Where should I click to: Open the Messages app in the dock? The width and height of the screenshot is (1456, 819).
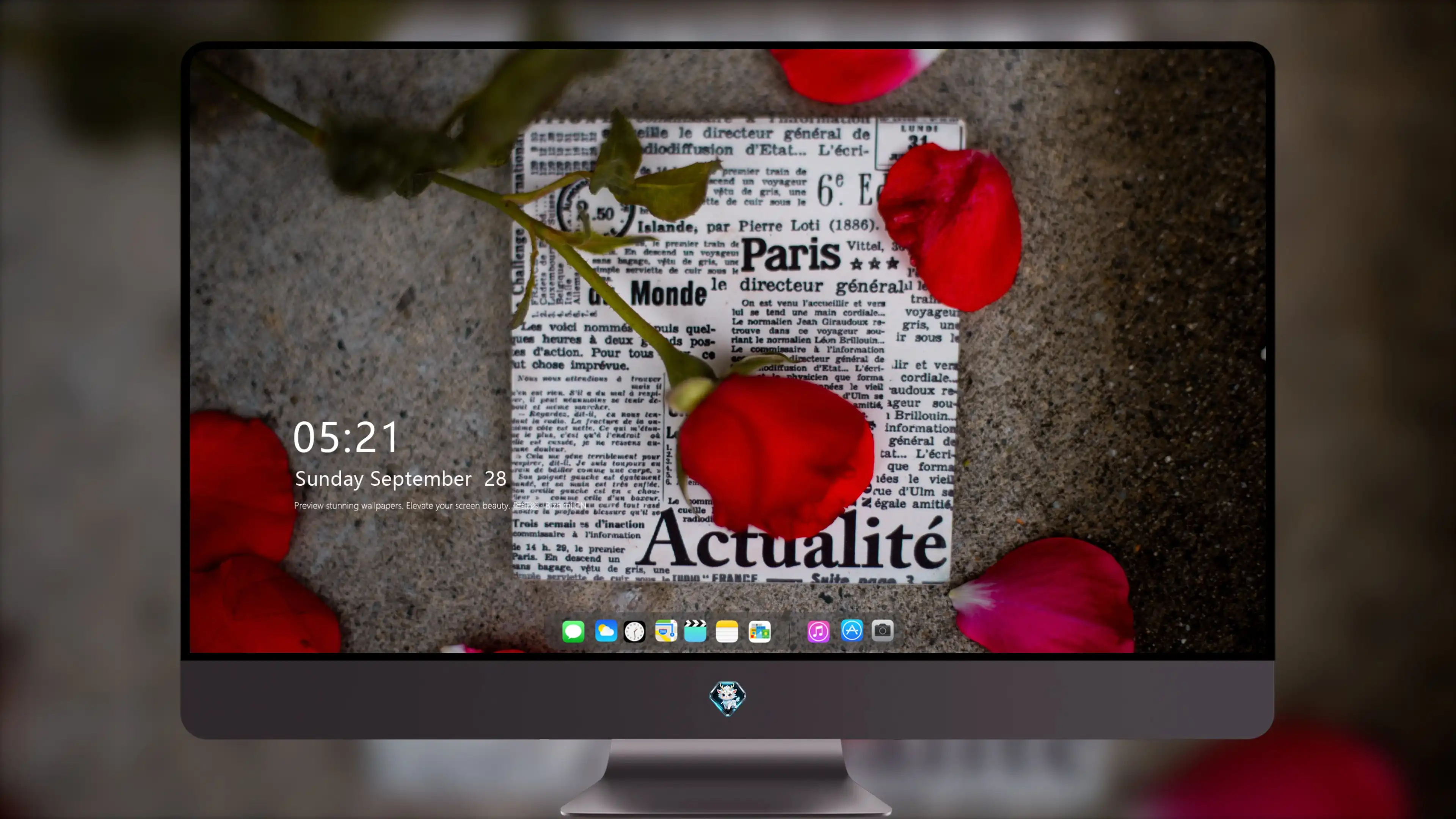(573, 631)
